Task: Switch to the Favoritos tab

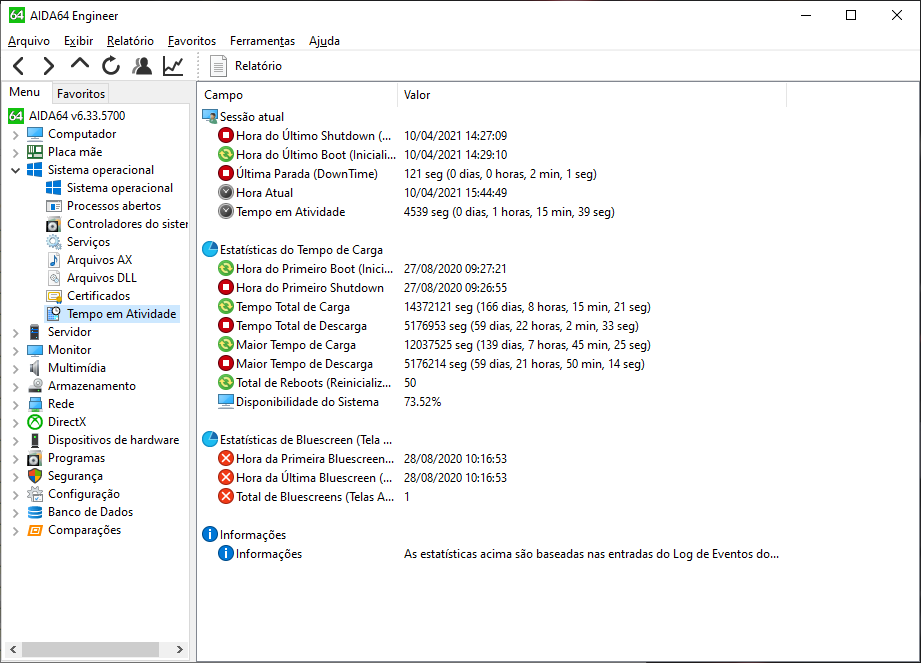Action: point(80,93)
